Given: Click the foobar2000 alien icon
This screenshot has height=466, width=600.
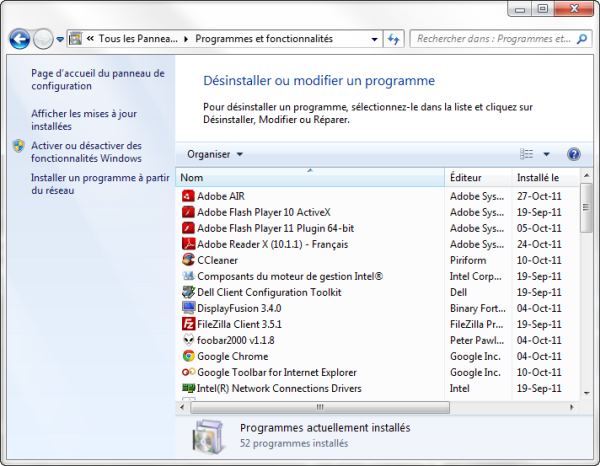Looking at the screenshot, I should click(x=188, y=340).
